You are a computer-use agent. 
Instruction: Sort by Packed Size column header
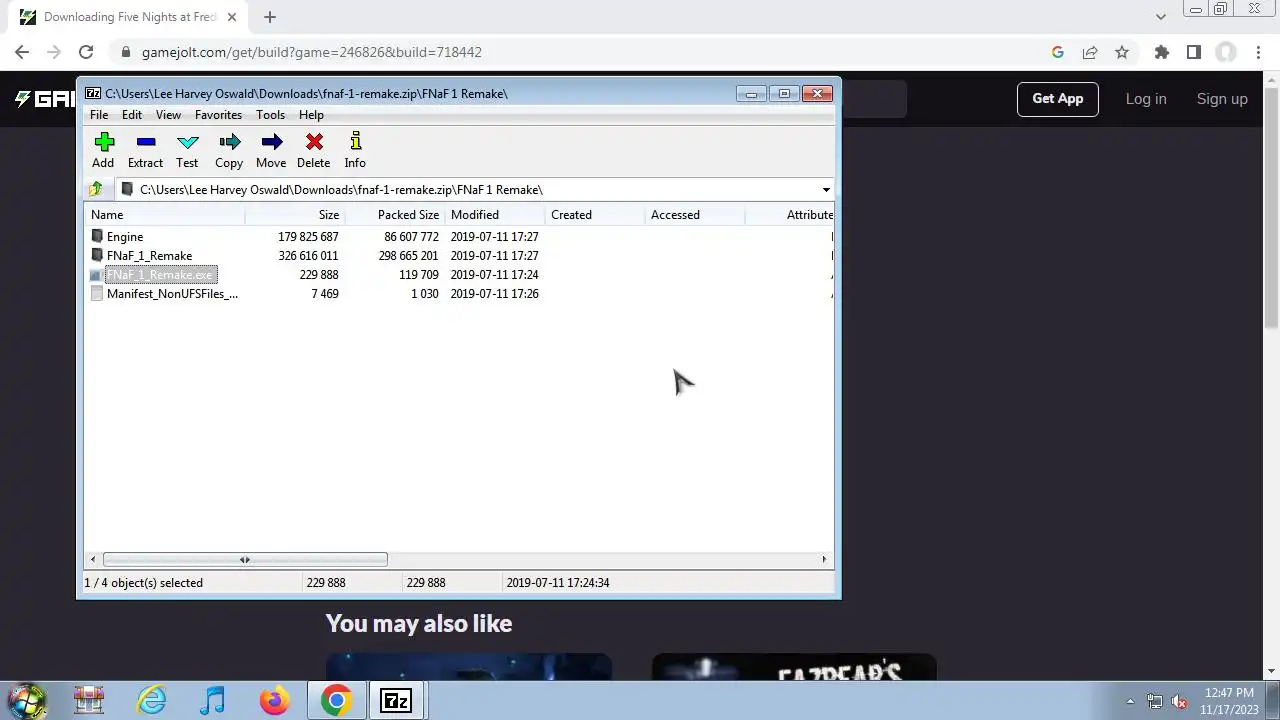[395, 215]
